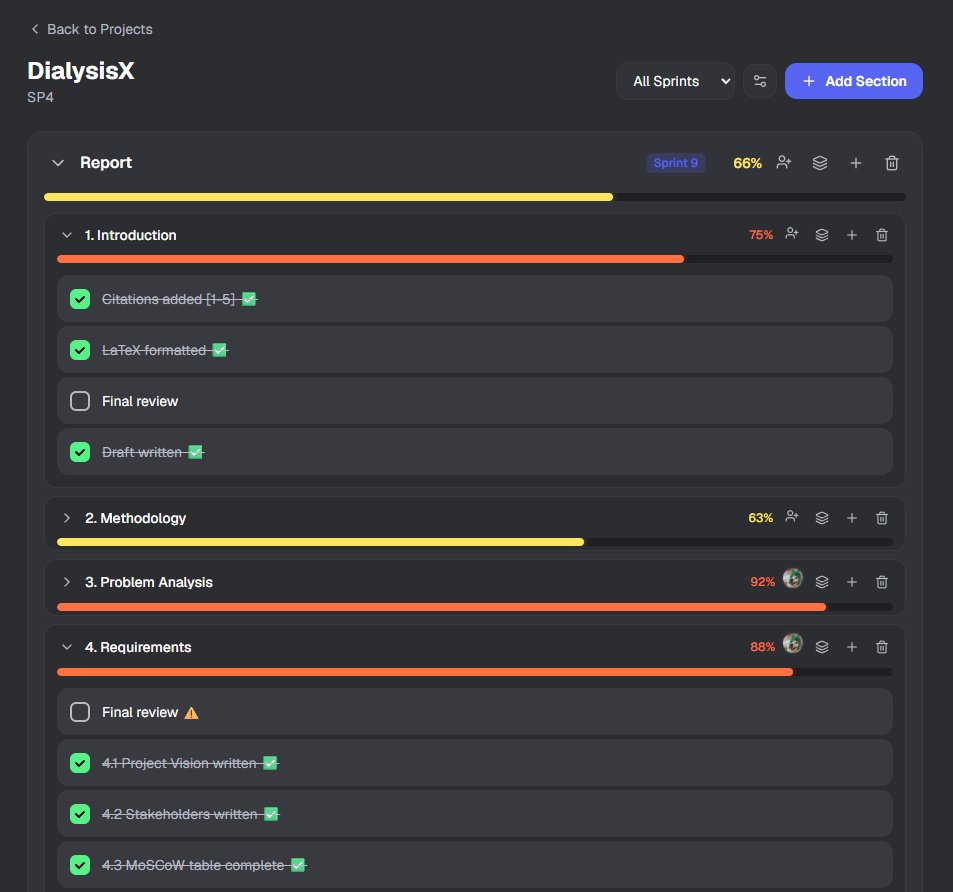The image size is (953, 892).
Task: Click the warning icon on Requirements Final review
Action: click(191, 713)
